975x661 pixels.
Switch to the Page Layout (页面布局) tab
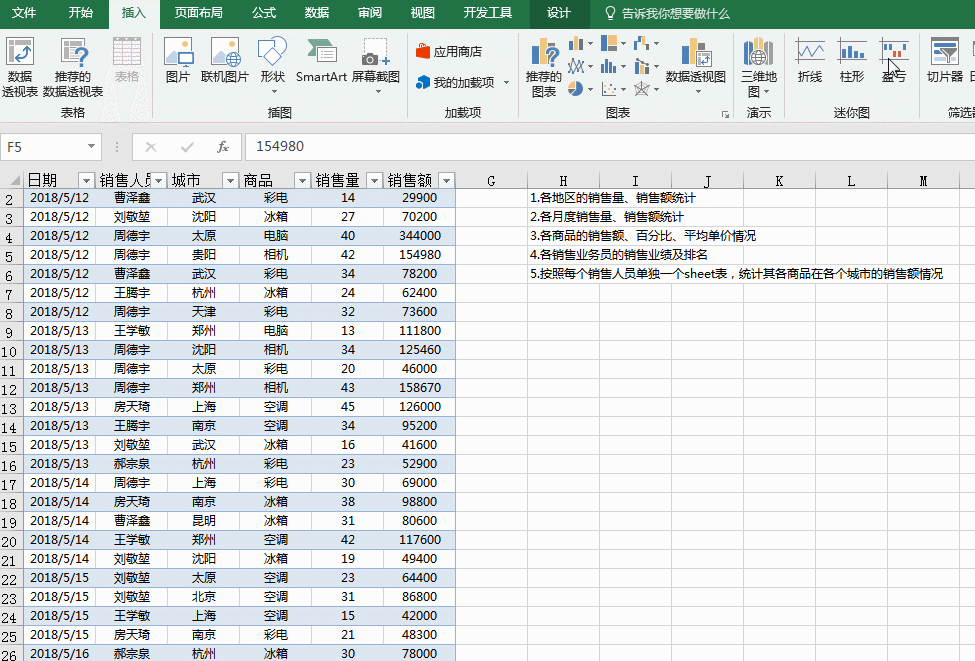click(198, 13)
